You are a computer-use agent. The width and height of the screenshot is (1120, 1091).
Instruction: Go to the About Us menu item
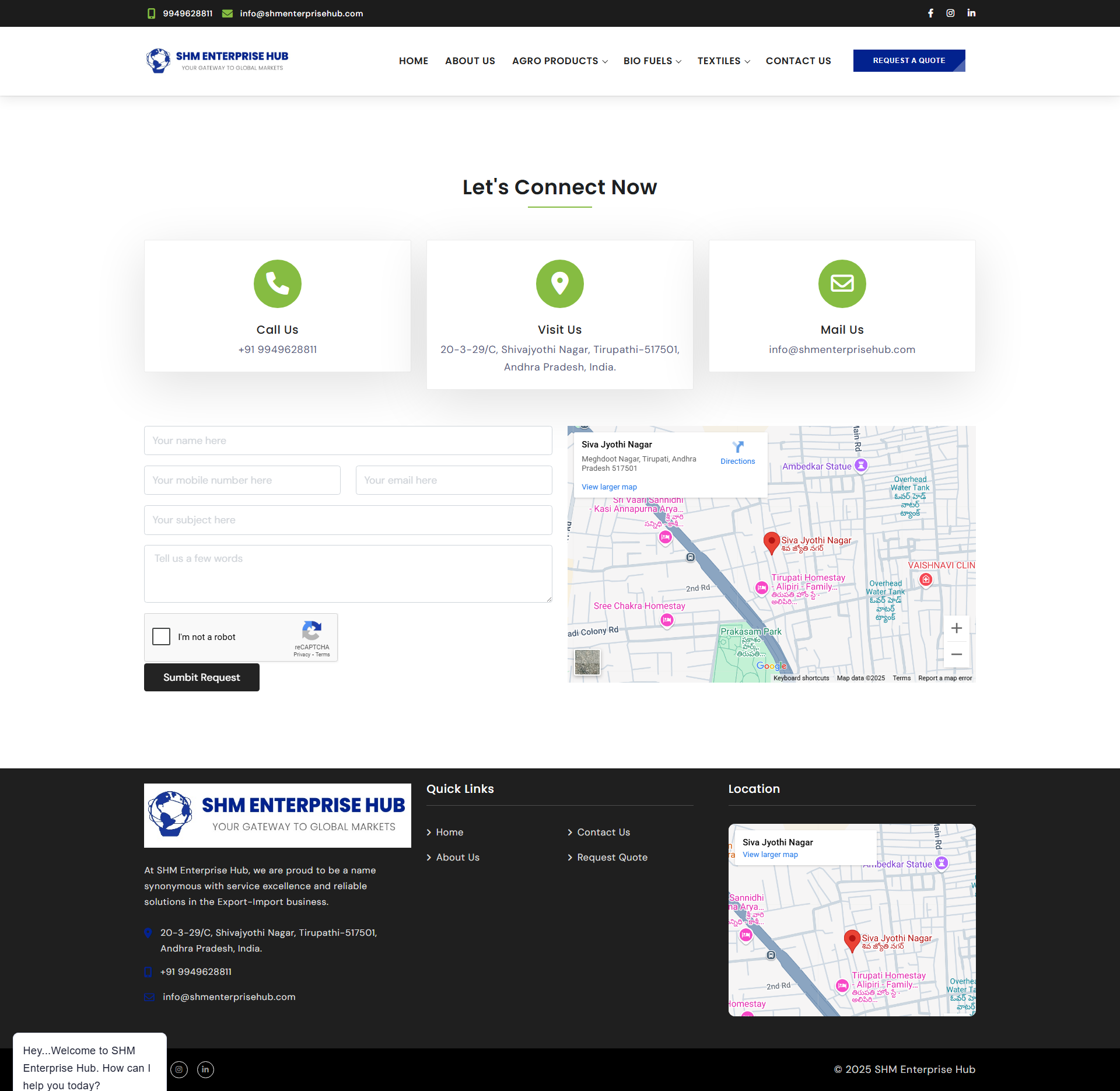pyautogui.click(x=470, y=61)
